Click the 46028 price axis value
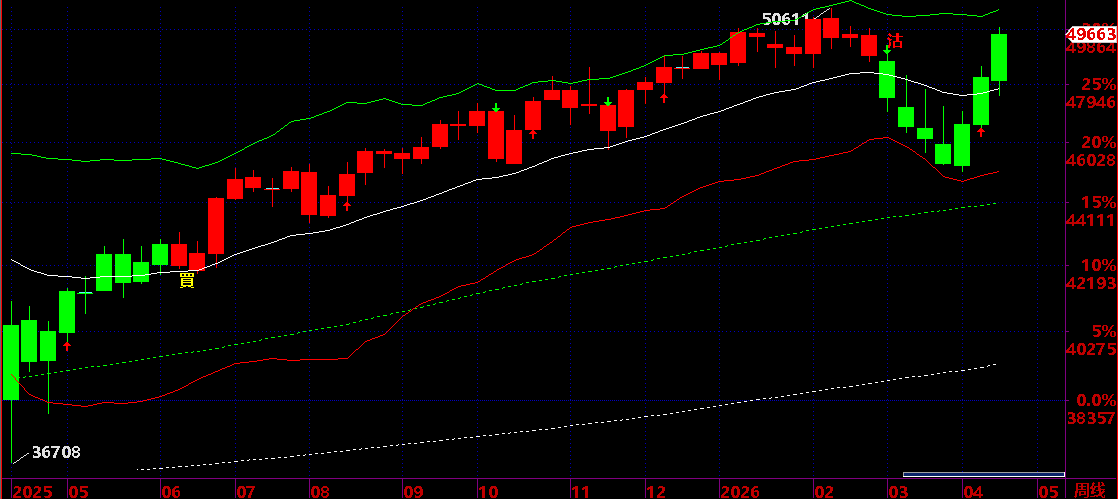Screen dimensions: 1118x499 pyautogui.click(x=1090, y=162)
